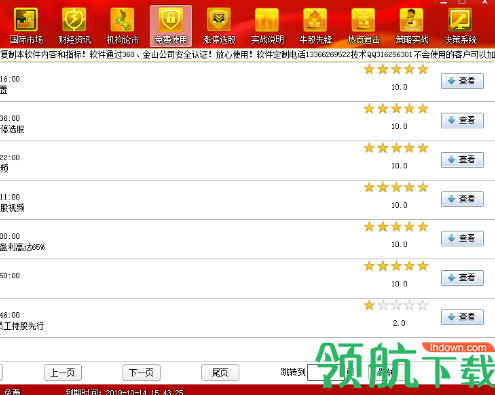Image resolution: width=495 pixels, height=395 pixels.
Task: Open the 牛股先锋 flame icon
Action: (315, 26)
